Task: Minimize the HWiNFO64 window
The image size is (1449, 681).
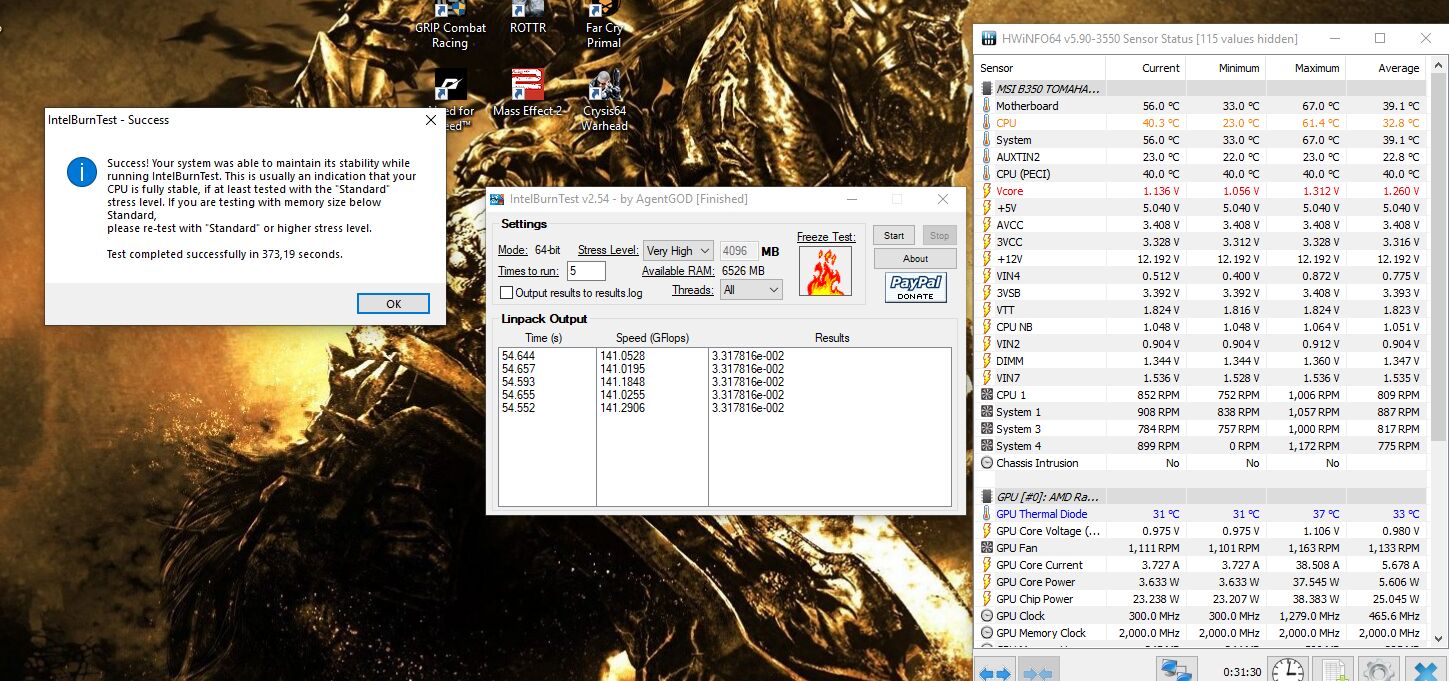Action: [1334, 39]
